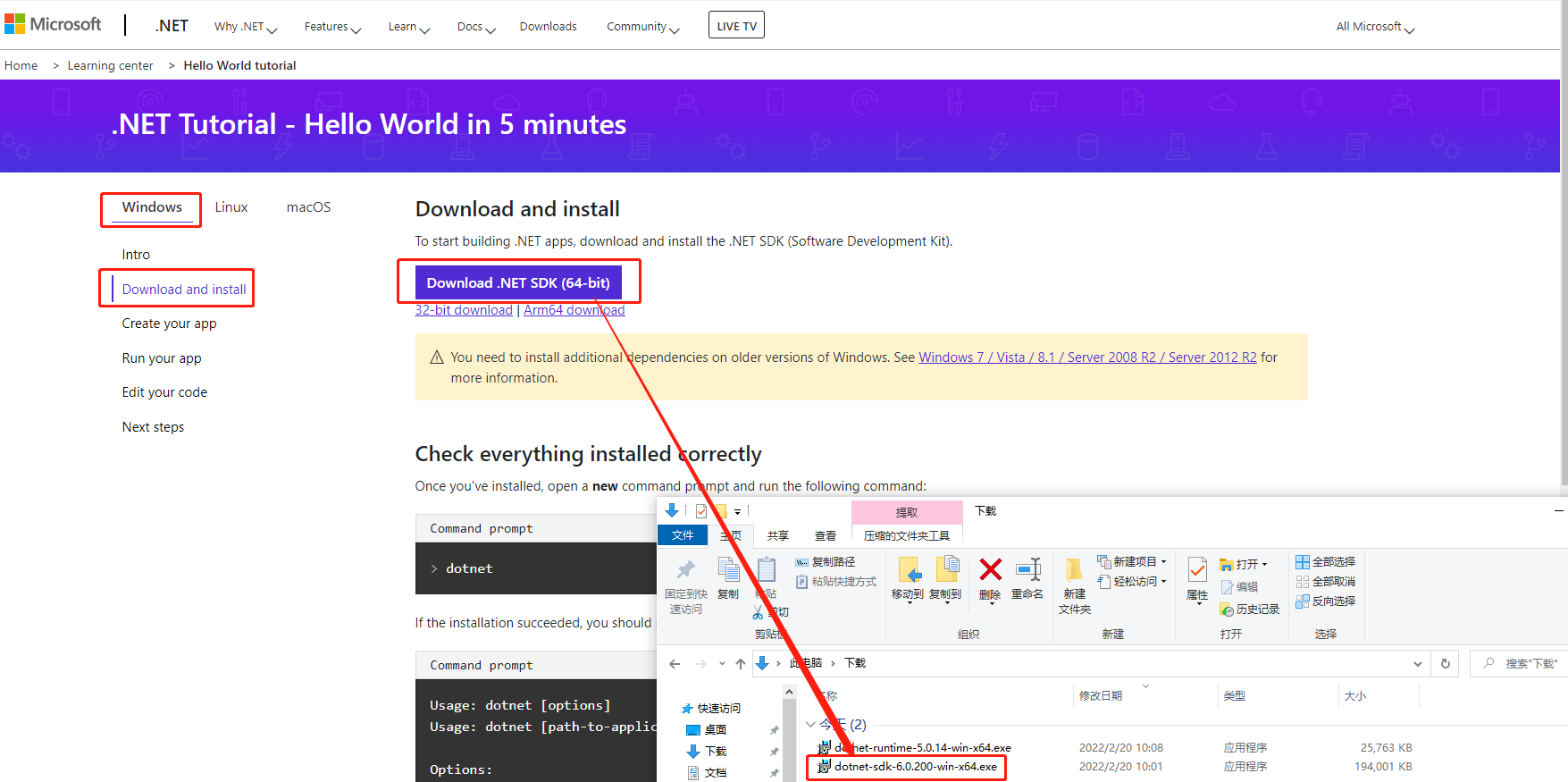
Task: Click Properties icon in Explorer quick access toolbar
Action: click(701, 510)
